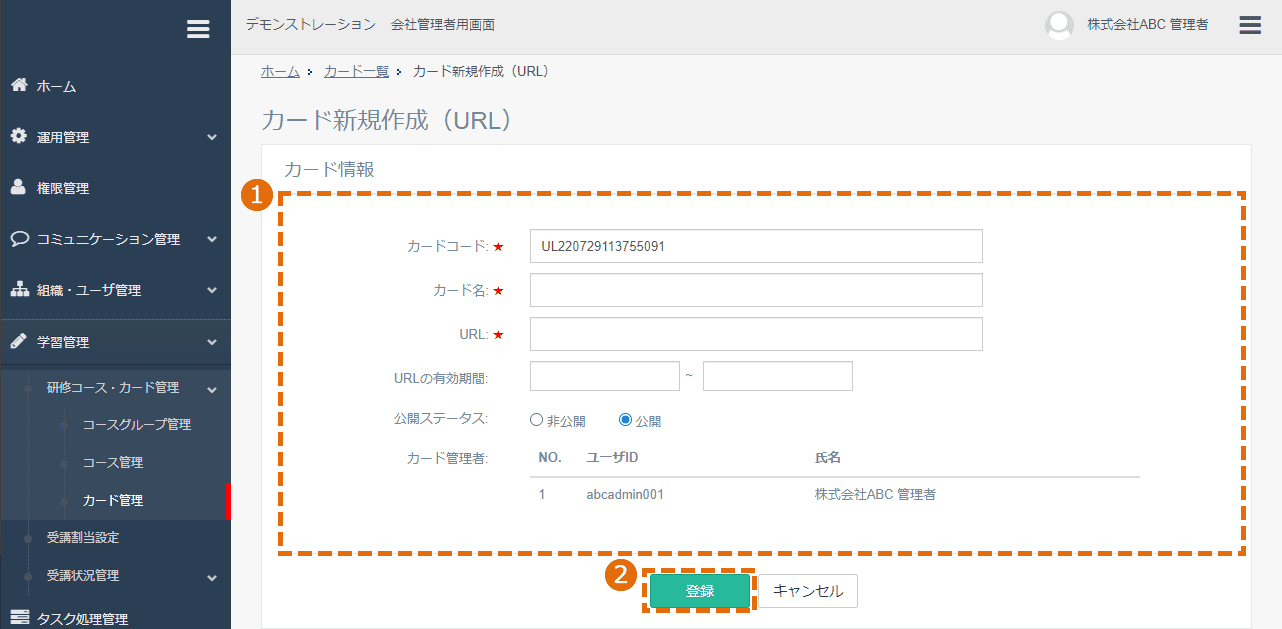Screen dimensions: 1282x629
Task: Open カード管理 in sidebar
Action: [x=113, y=500]
